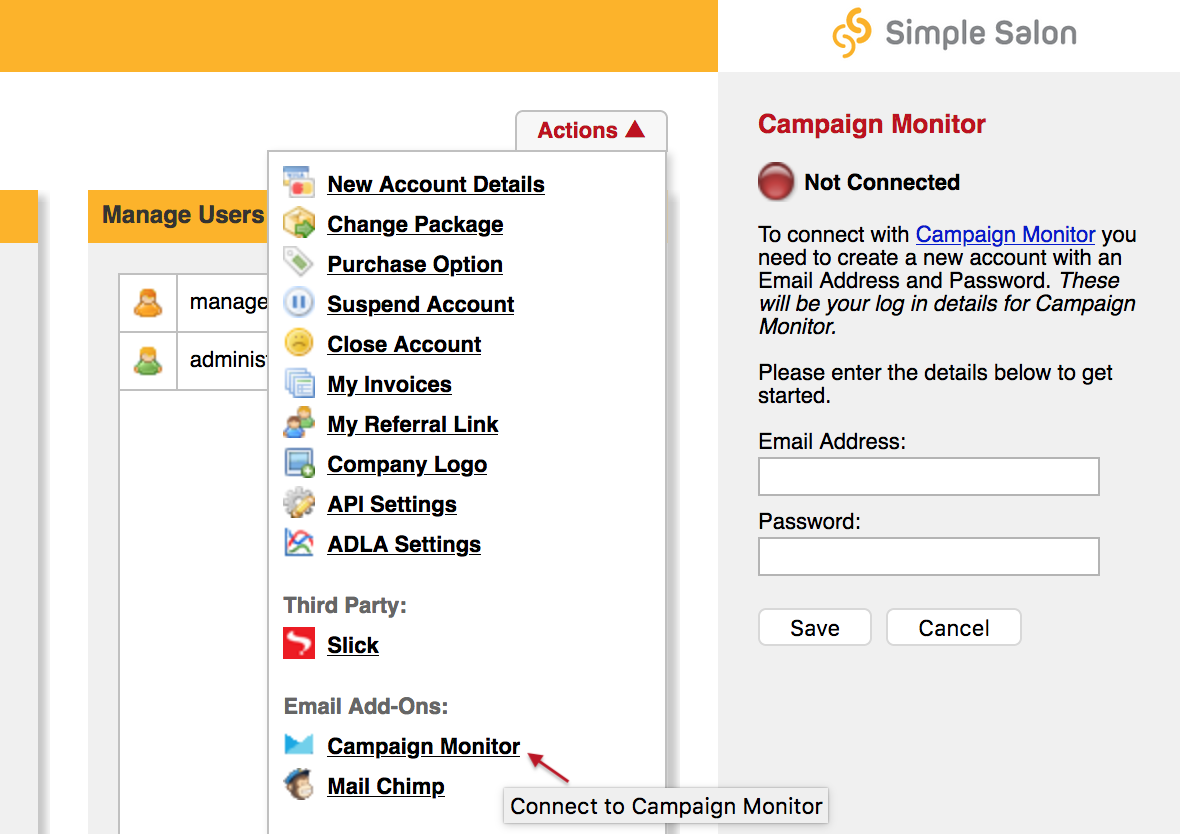This screenshot has height=834, width=1180.
Task: Select Purchase Option from the Actions menu
Action: coord(415,263)
